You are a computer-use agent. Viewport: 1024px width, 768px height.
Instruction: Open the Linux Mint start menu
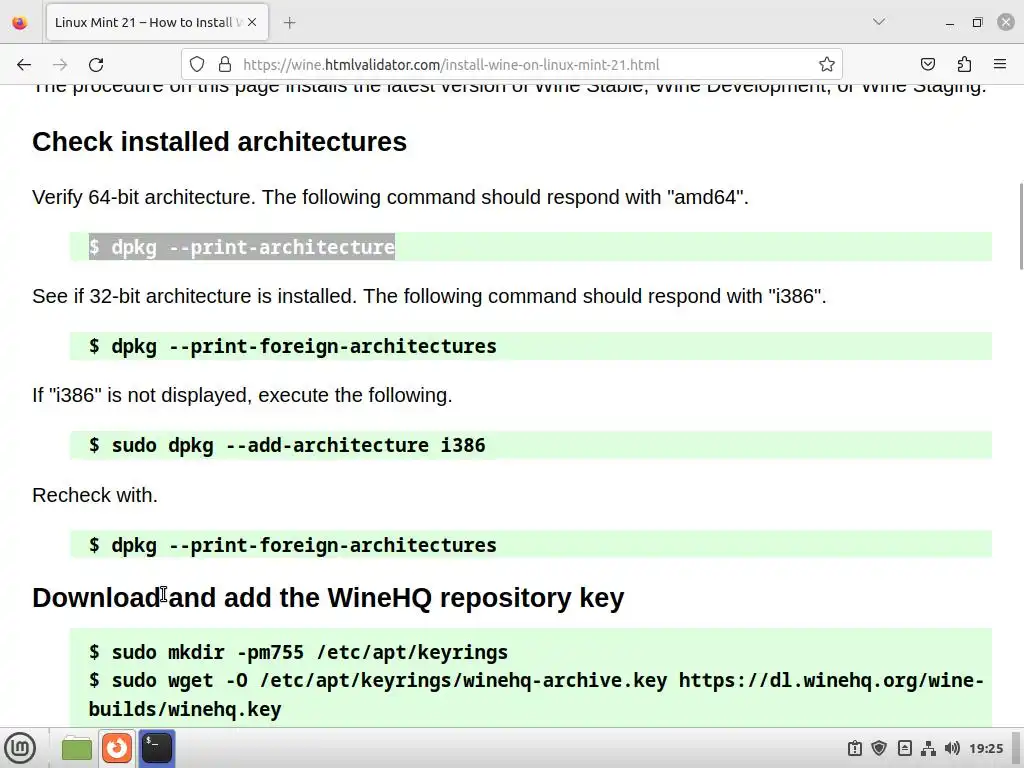(x=20, y=747)
